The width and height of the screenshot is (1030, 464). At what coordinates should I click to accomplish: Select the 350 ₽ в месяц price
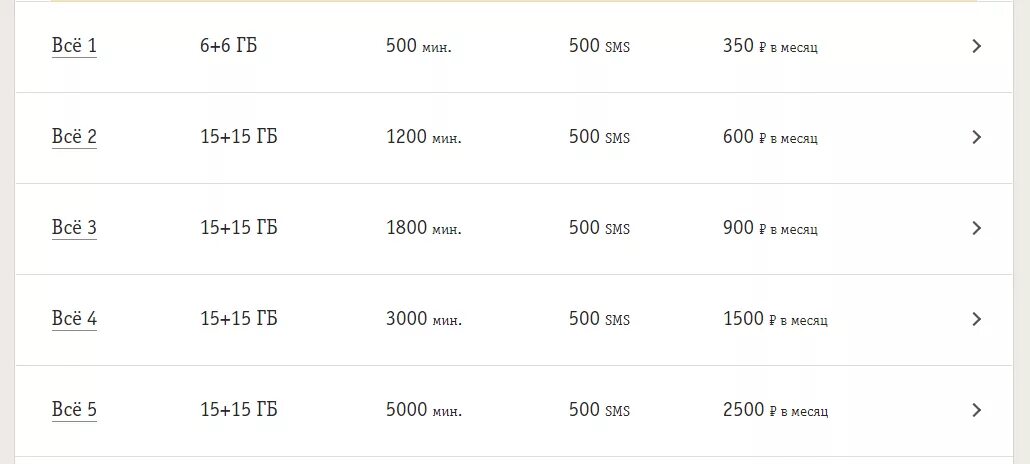pyautogui.click(x=771, y=46)
